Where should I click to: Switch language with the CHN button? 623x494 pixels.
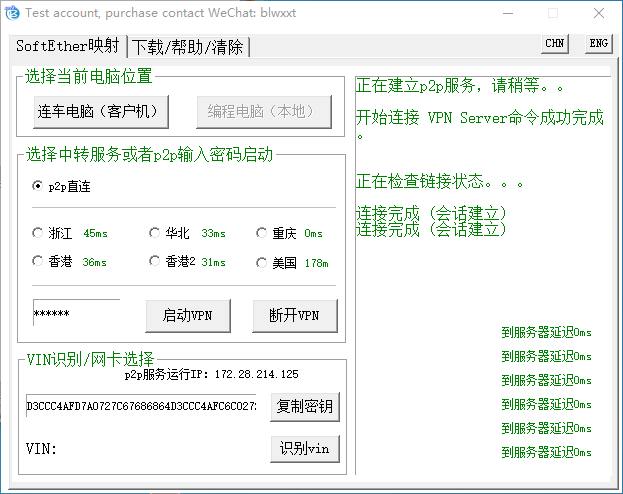pyautogui.click(x=555, y=43)
